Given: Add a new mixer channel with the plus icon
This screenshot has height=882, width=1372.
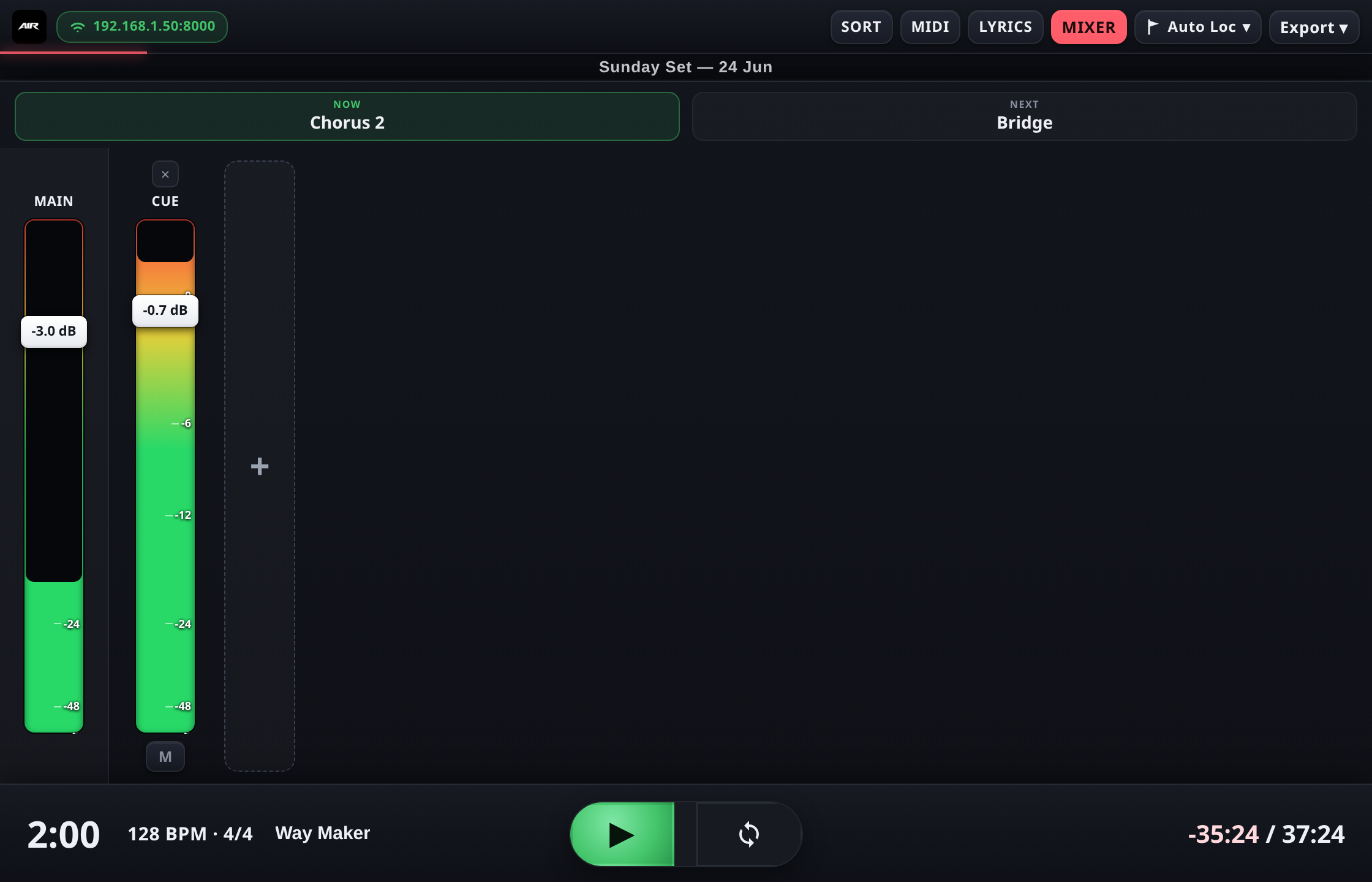Looking at the screenshot, I should pyautogui.click(x=260, y=466).
